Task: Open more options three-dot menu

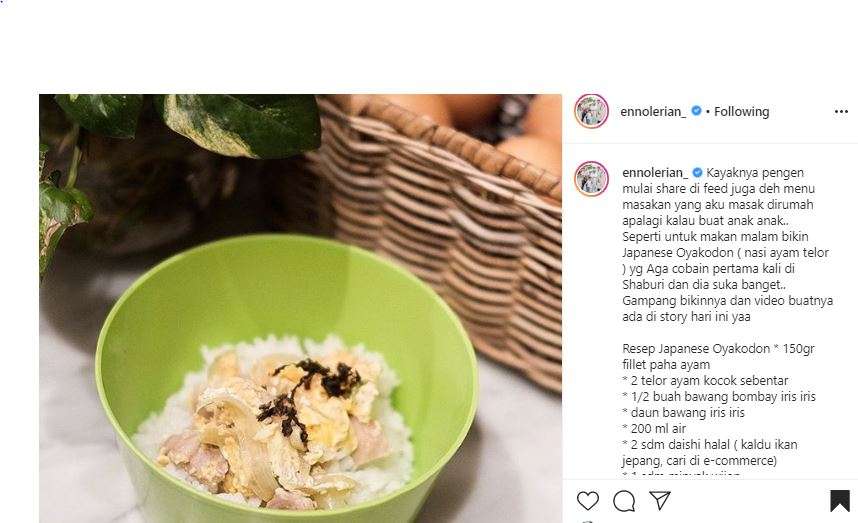Action: (841, 112)
